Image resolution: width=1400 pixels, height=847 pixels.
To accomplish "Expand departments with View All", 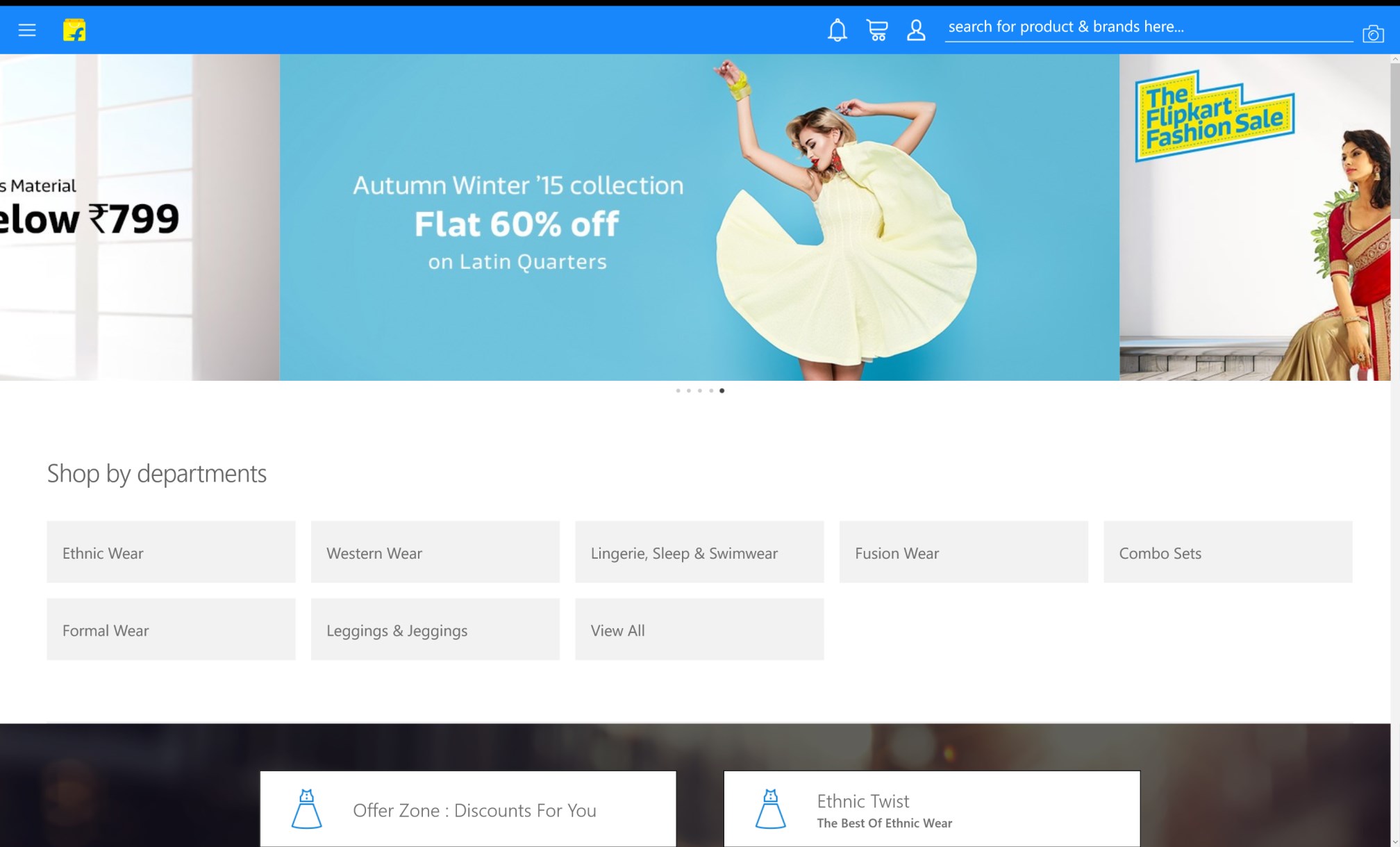I will click(x=699, y=630).
